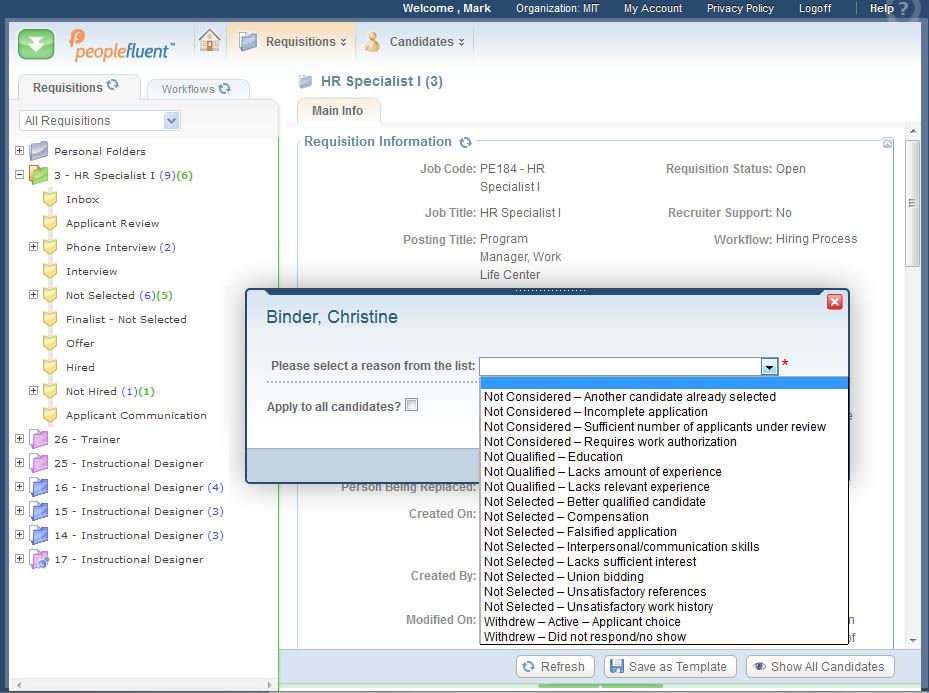Click the Show All Candidates button

(x=818, y=667)
